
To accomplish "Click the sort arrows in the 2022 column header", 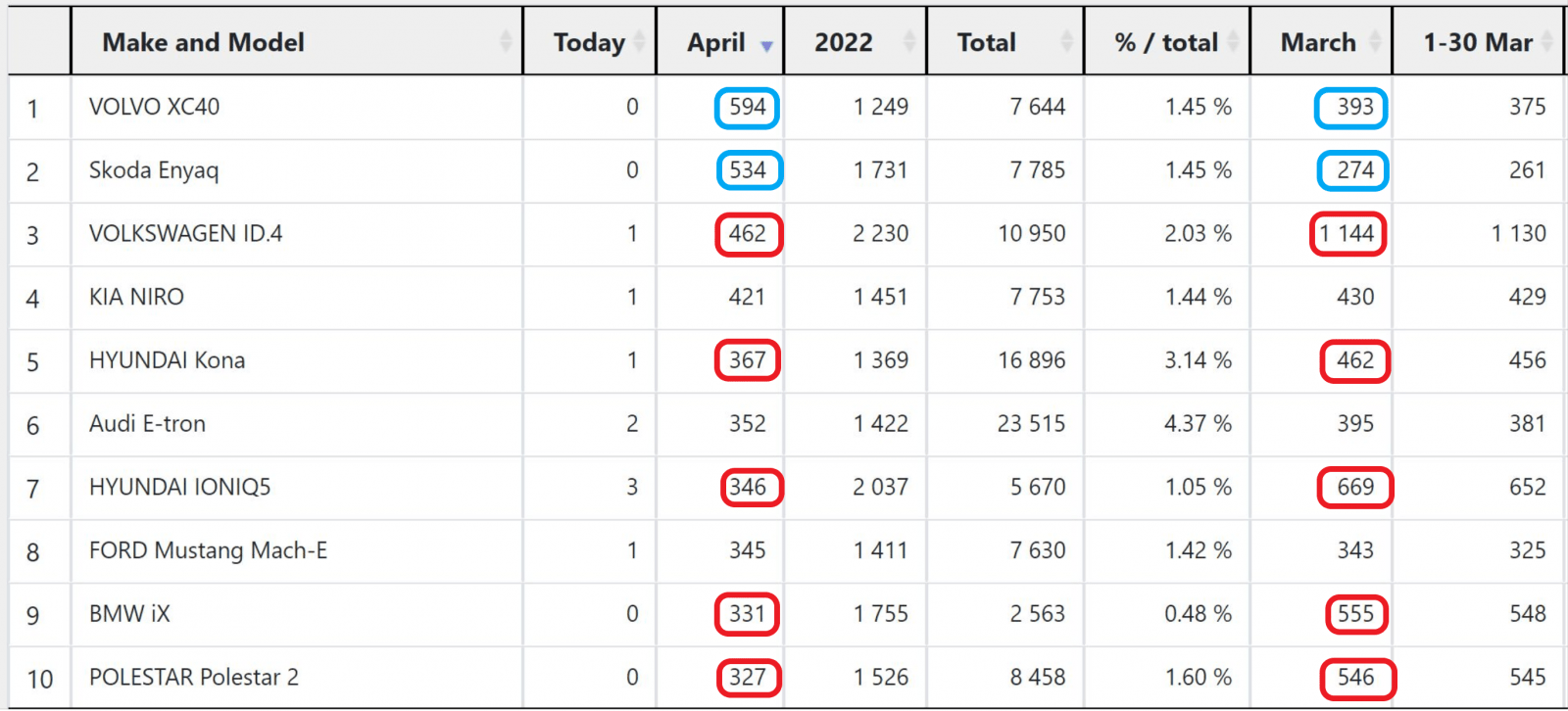I will [909, 41].
